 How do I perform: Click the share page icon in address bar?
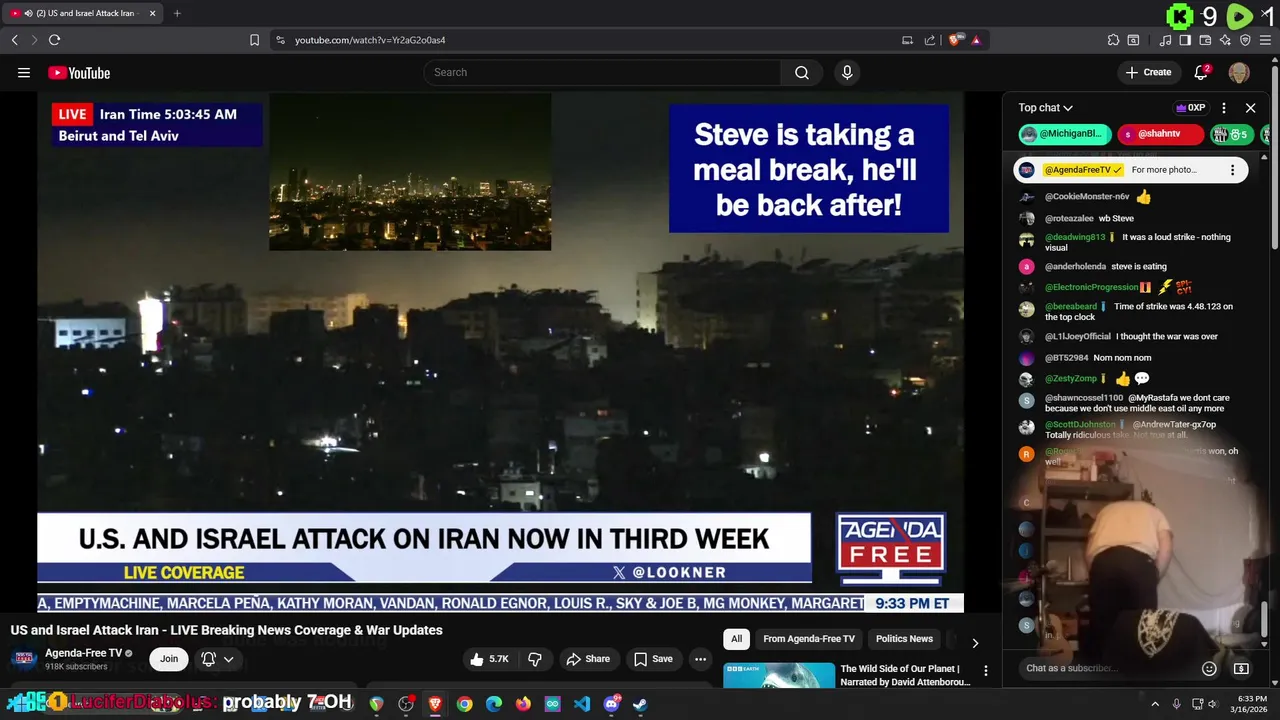click(x=930, y=40)
